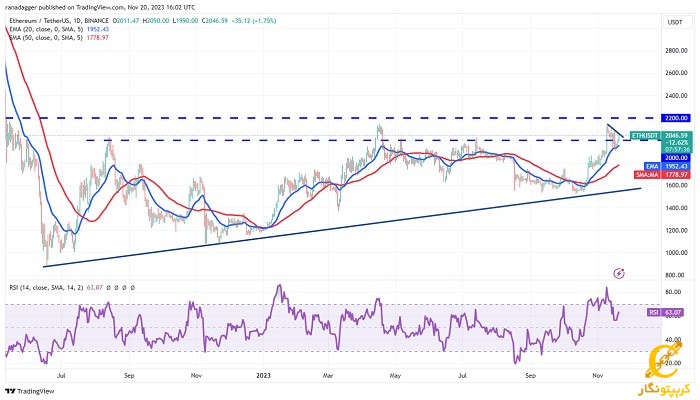Click the 1000.00 price axis value
Image resolution: width=700 pixels, height=400 pixels.
pyautogui.click(x=676, y=253)
